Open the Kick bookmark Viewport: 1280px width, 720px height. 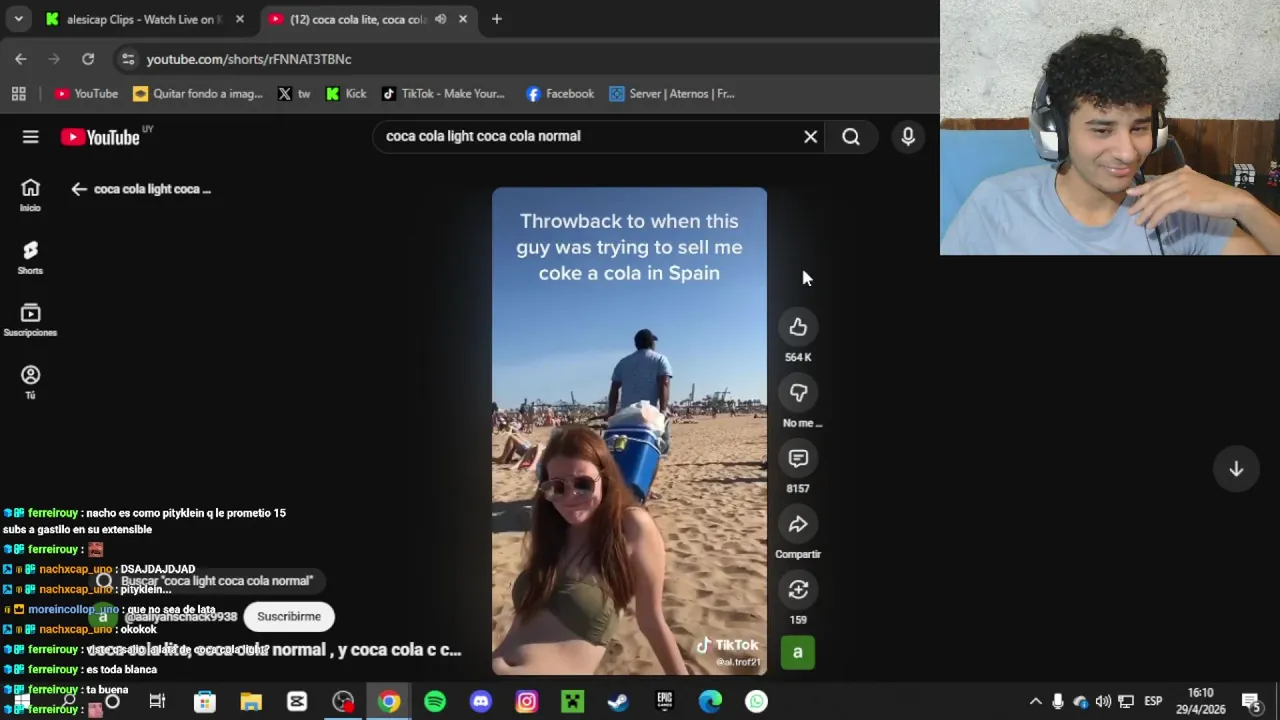[346, 94]
